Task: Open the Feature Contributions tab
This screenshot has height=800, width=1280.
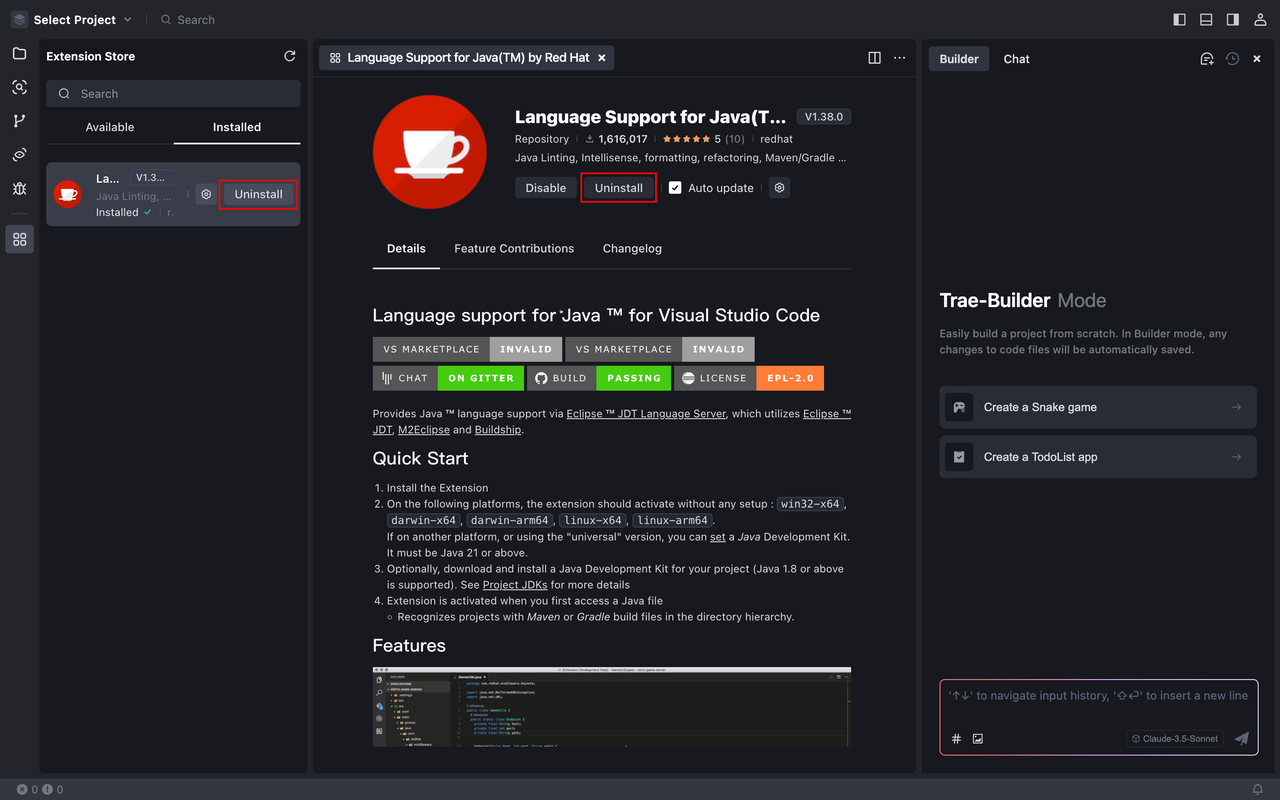Action: pos(514,248)
